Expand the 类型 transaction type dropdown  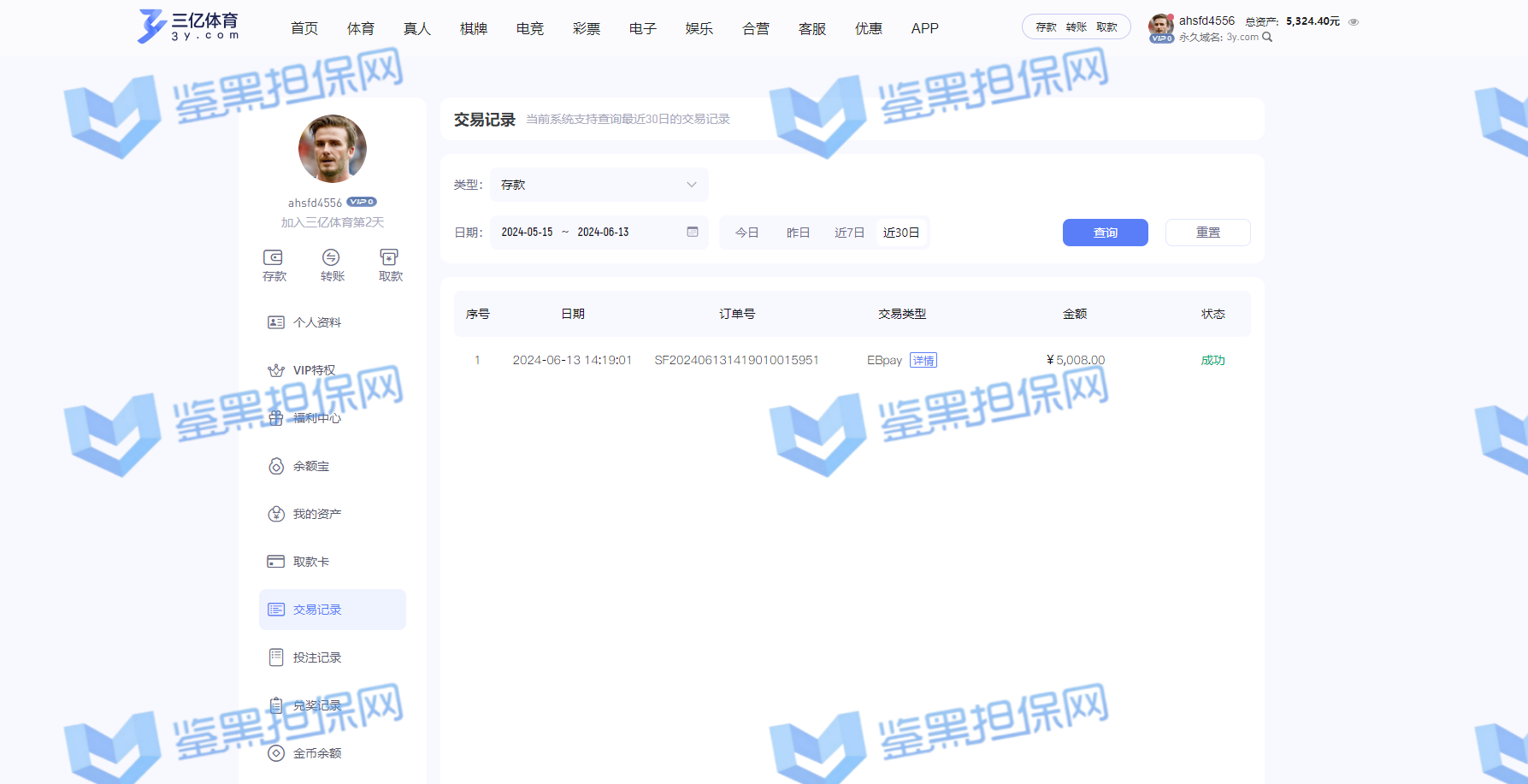[x=599, y=185]
